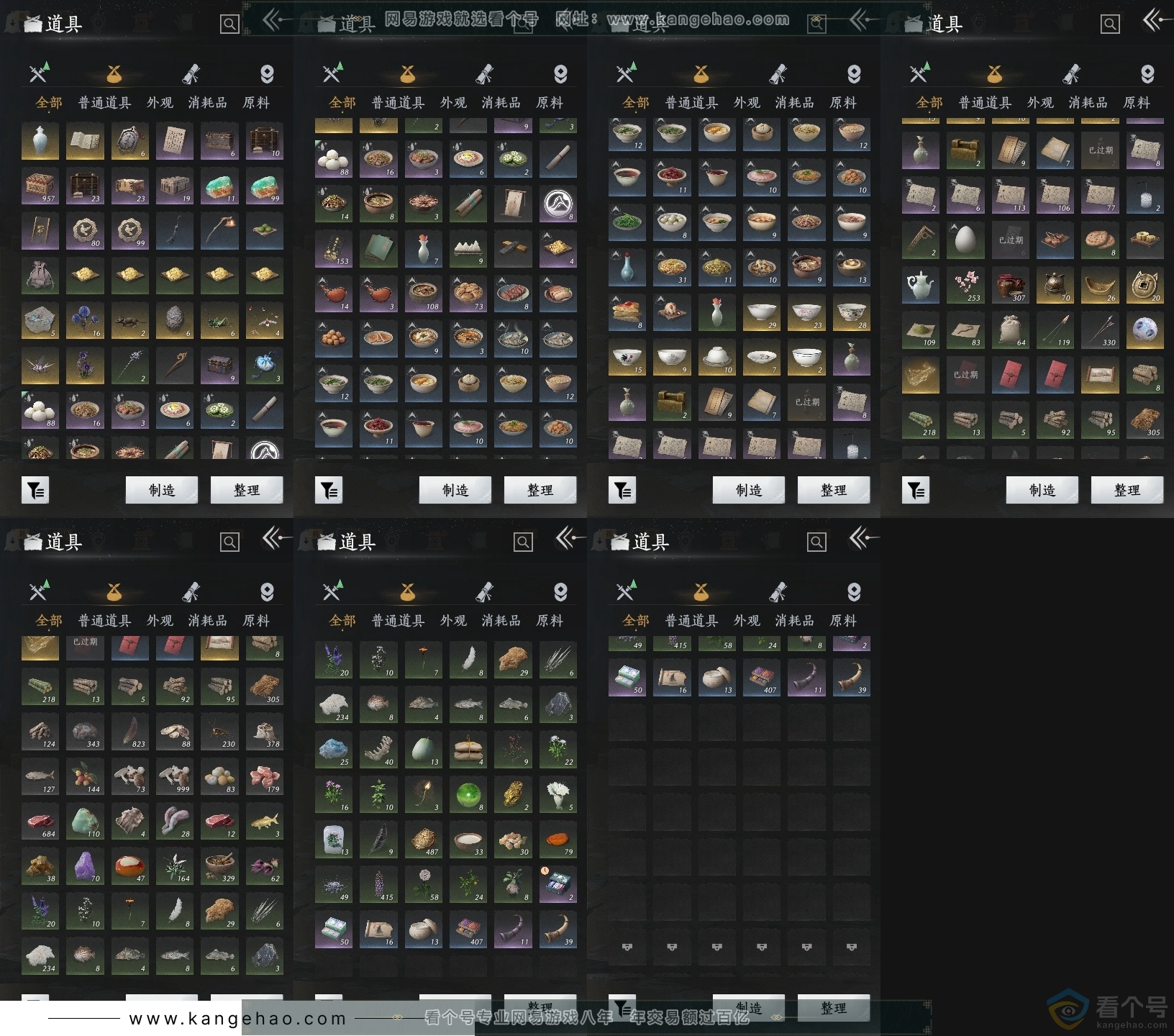Select item stack with count 153
Image resolution: width=1174 pixels, height=1036 pixels.
(x=334, y=249)
